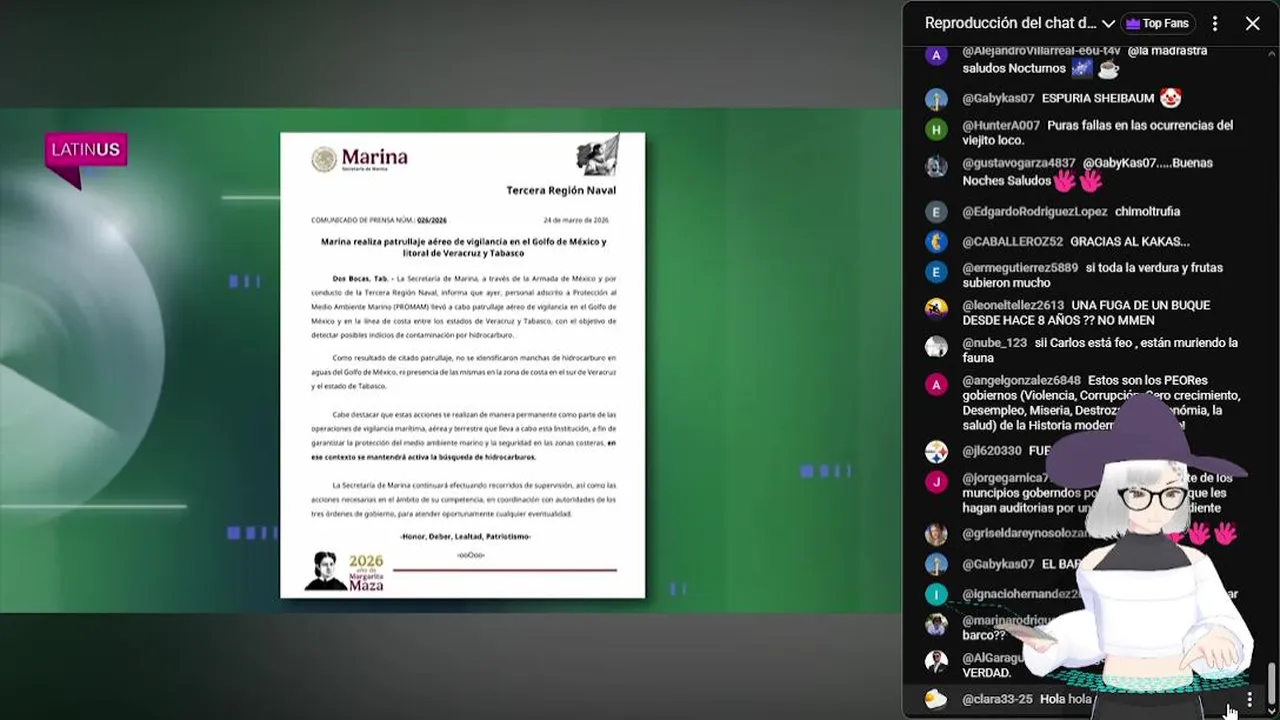Click 'Hola hola' message from @clara33-25

pos(1066,699)
